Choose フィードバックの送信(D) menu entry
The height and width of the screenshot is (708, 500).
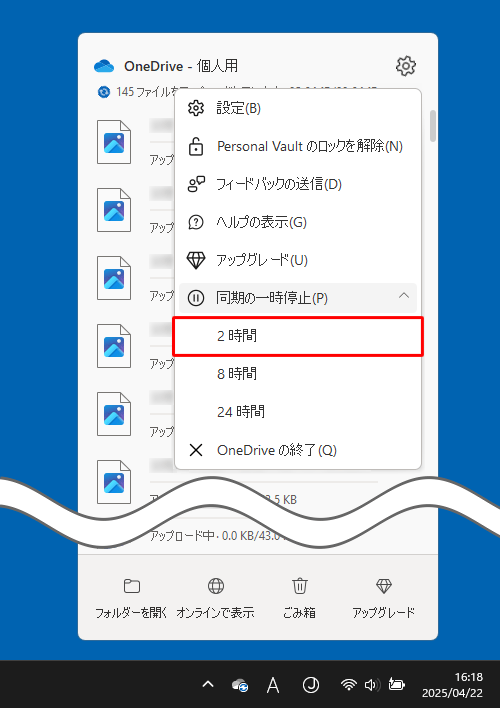pyautogui.click(x=298, y=184)
